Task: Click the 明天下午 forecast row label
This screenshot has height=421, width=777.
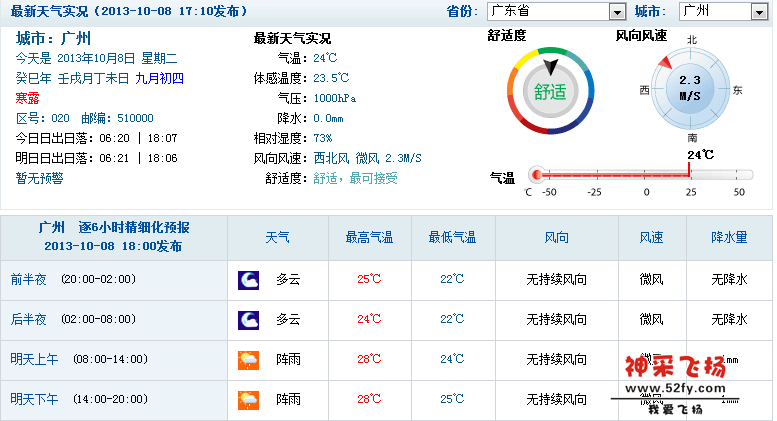Action: 34,399
